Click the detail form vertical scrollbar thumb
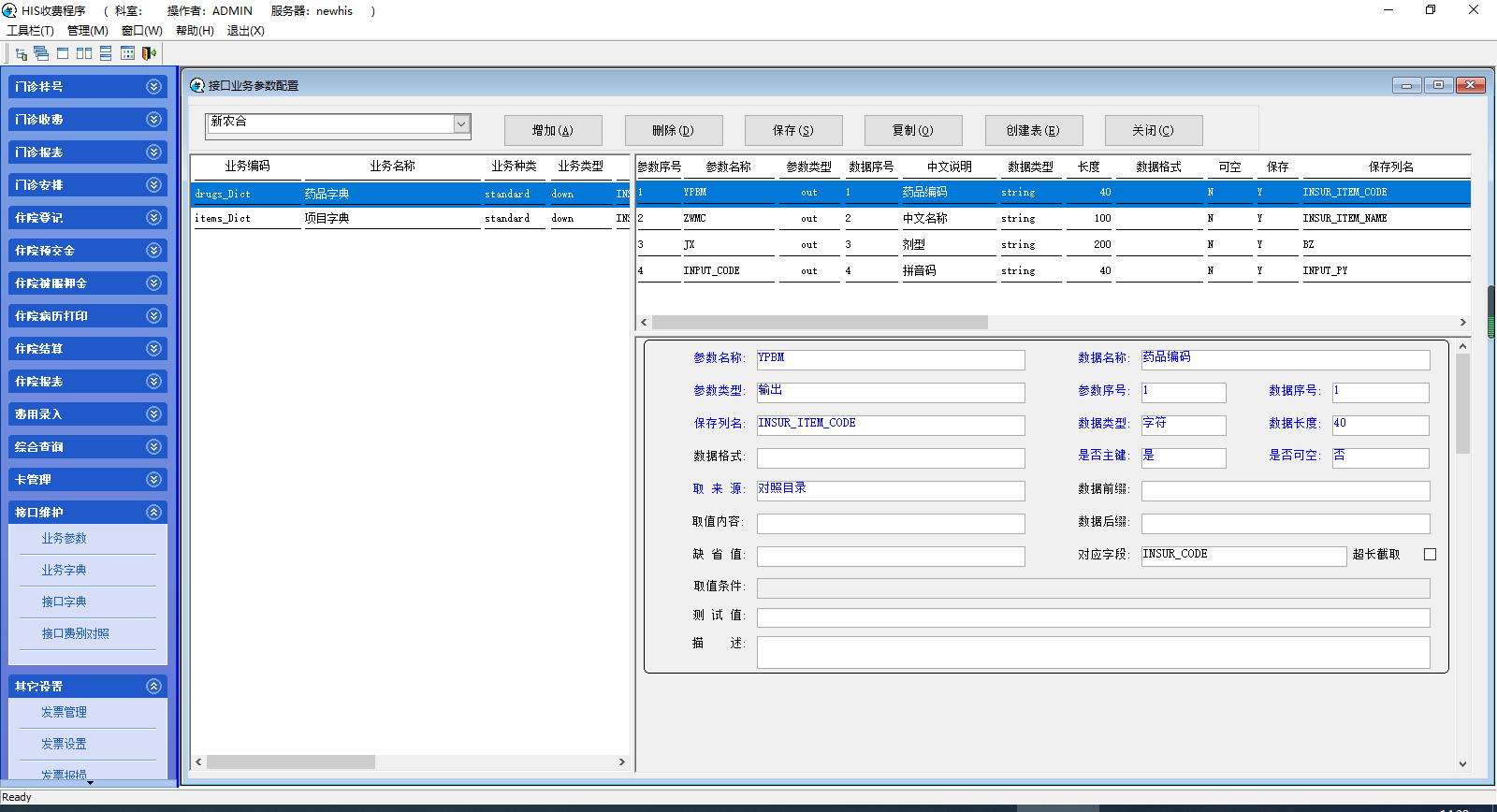The height and width of the screenshot is (812, 1497). pyautogui.click(x=1462, y=403)
